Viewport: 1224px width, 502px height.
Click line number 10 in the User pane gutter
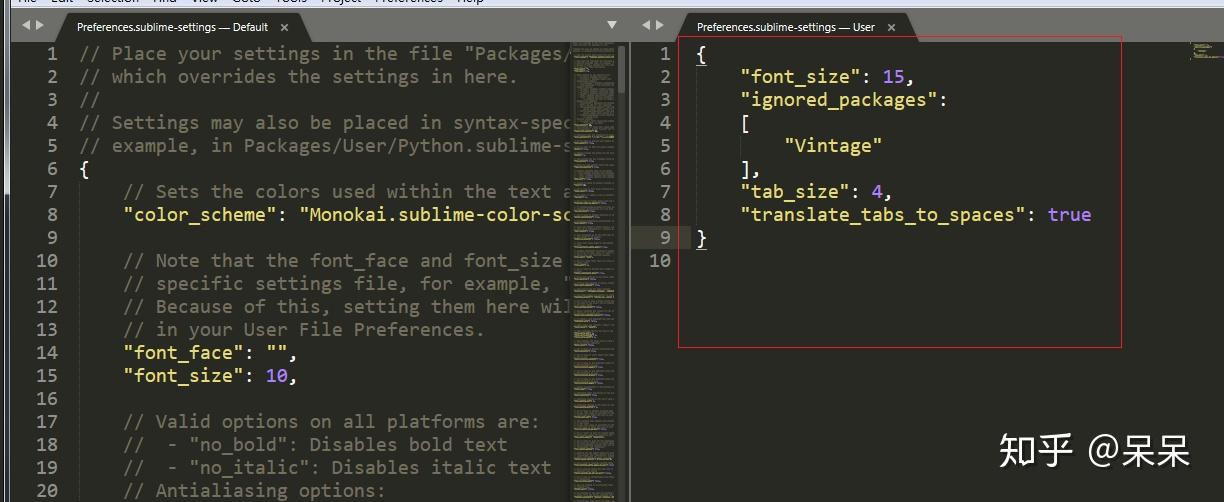(659, 260)
